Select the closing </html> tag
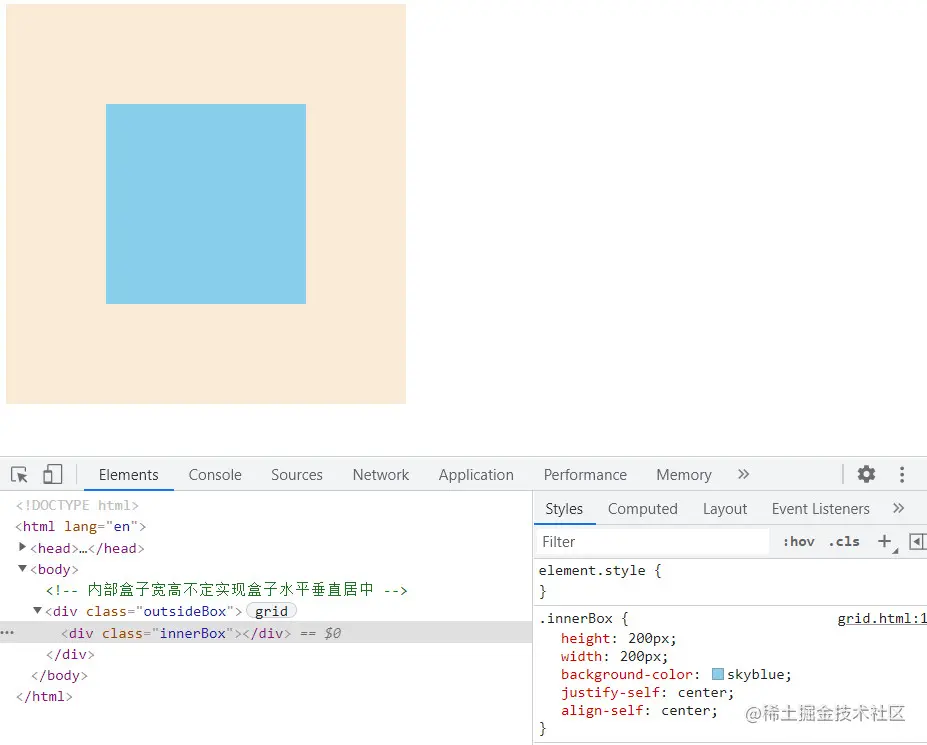Screen dimensions: 927x745 [x=44, y=697]
